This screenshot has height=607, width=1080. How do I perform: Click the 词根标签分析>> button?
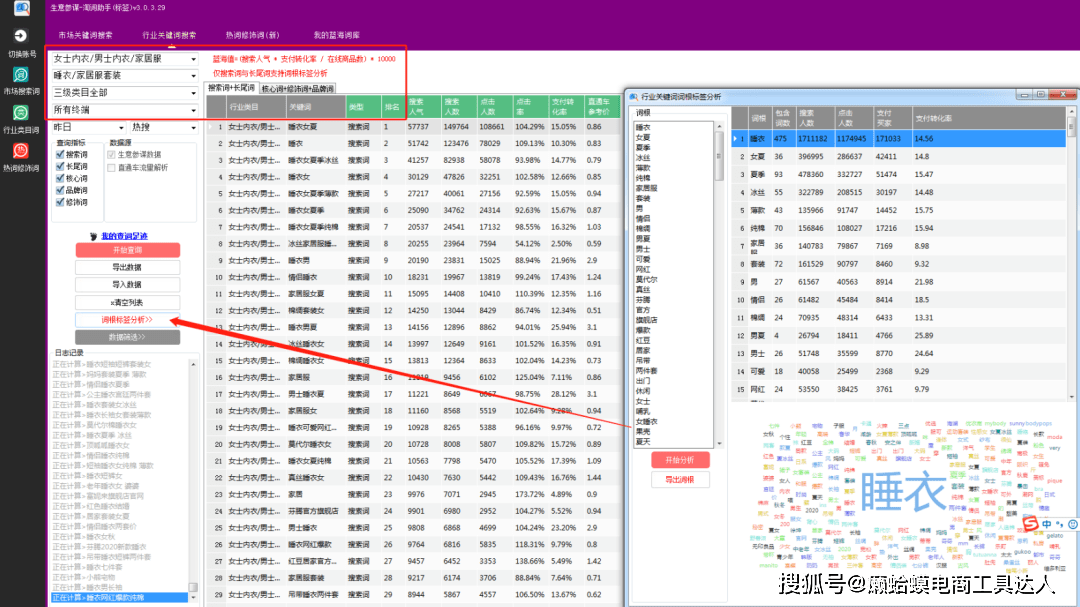pos(127,320)
